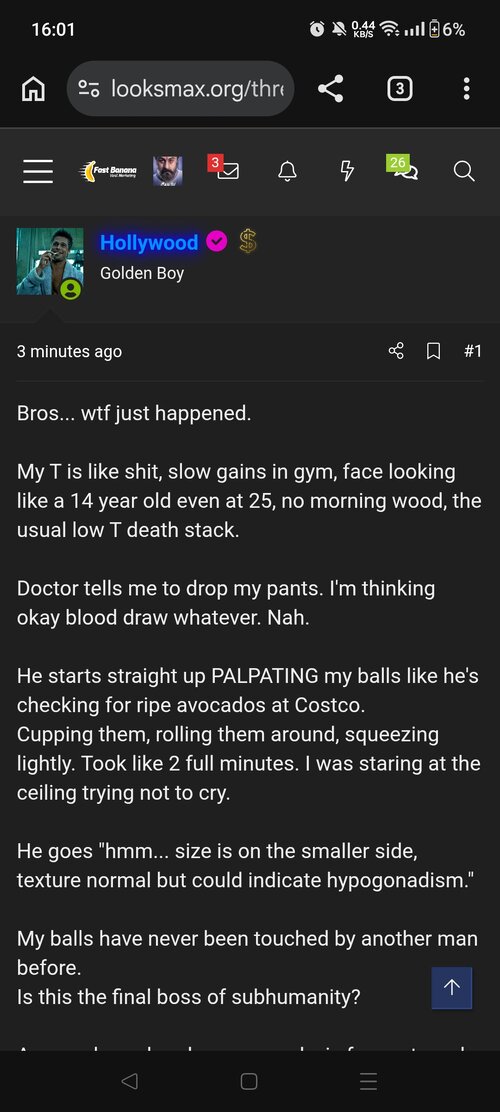Open inbox with 3 unread messages
This screenshot has height=1112, width=500.
click(224, 168)
